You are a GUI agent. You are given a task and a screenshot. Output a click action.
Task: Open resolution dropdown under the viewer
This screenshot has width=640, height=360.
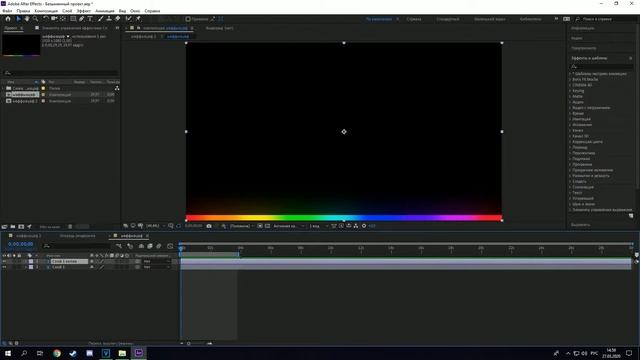241,226
